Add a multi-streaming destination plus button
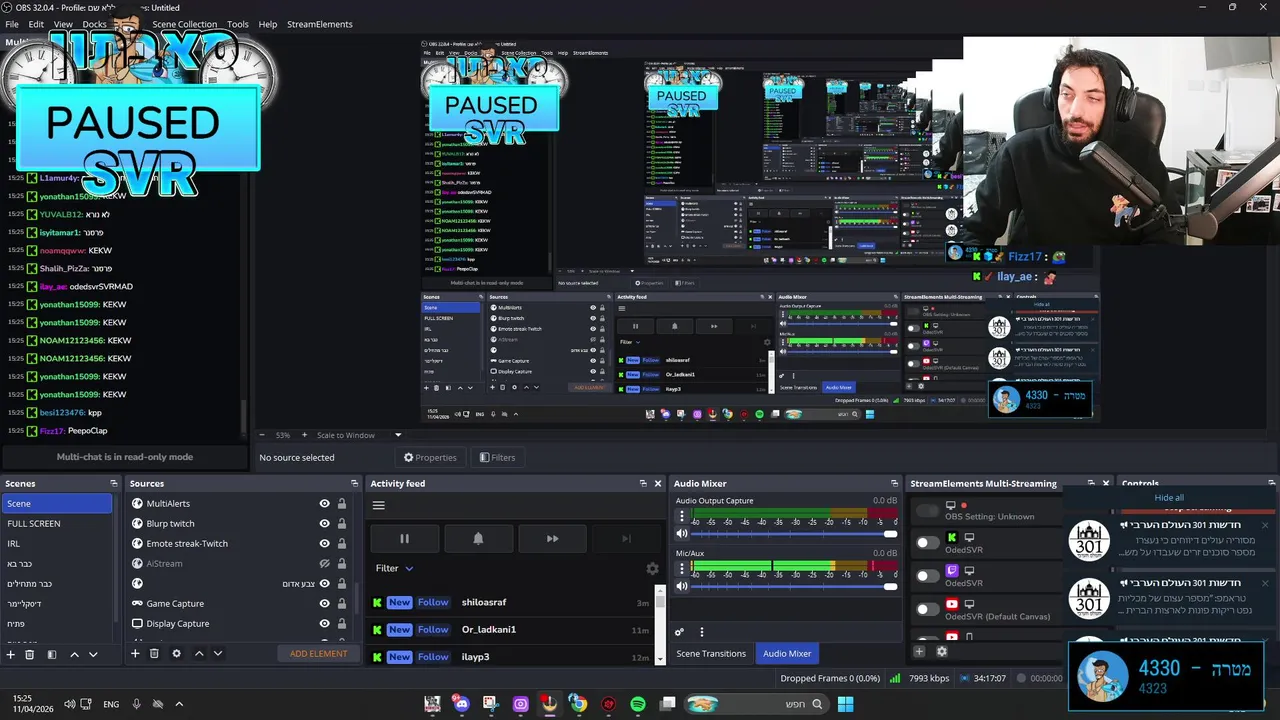This screenshot has height=720, width=1280. (x=919, y=652)
